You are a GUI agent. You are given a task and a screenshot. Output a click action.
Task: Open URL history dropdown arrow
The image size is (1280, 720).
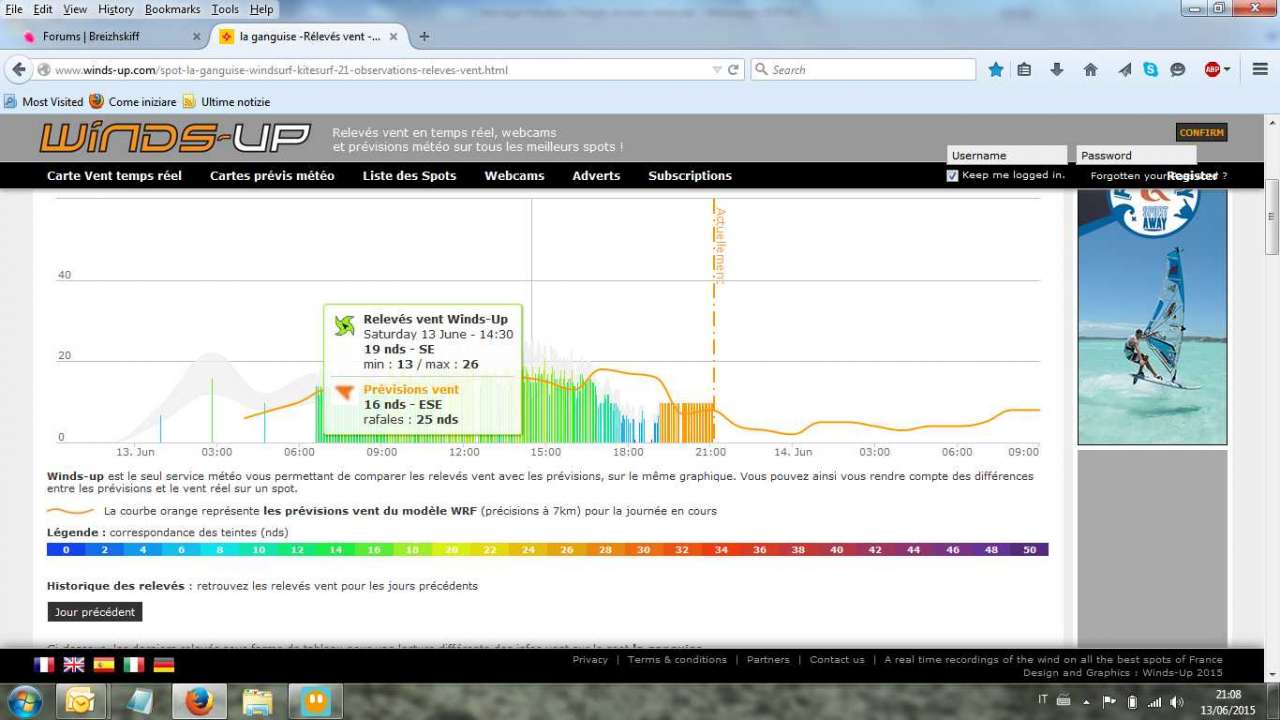(x=716, y=70)
